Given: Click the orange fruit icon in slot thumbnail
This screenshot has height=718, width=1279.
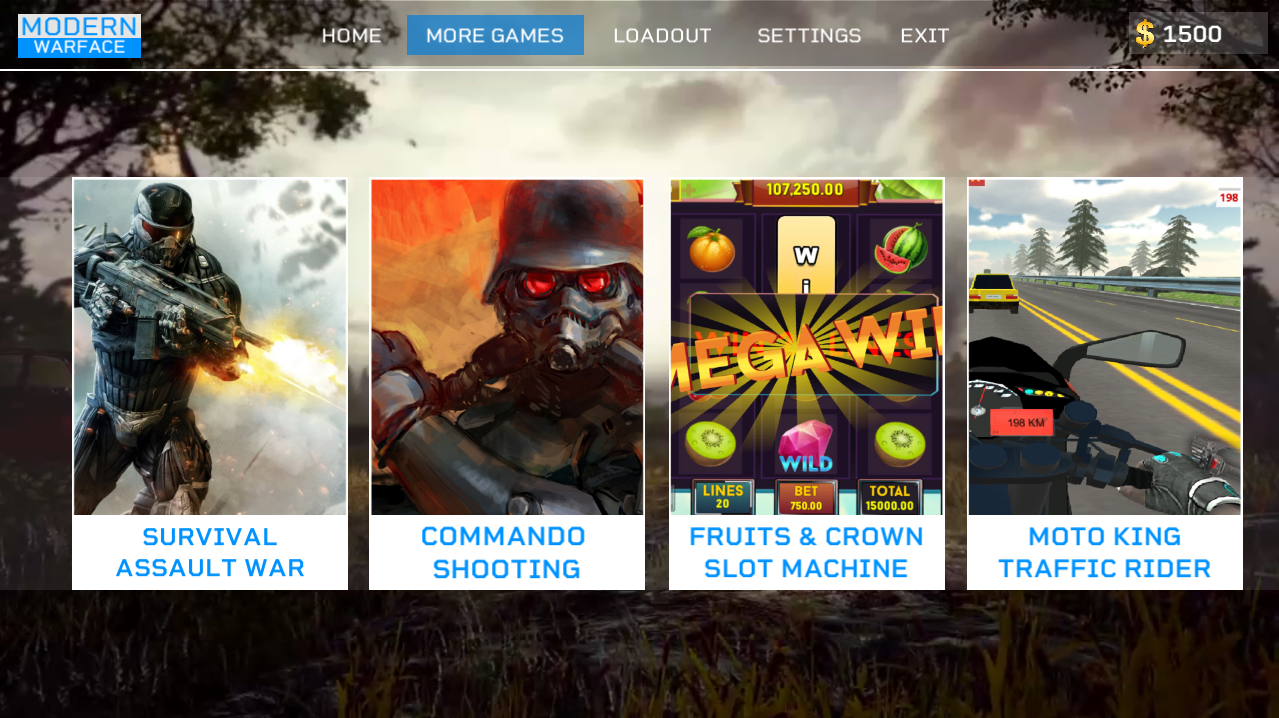Looking at the screenshot, I should click(x=712, y=248).
